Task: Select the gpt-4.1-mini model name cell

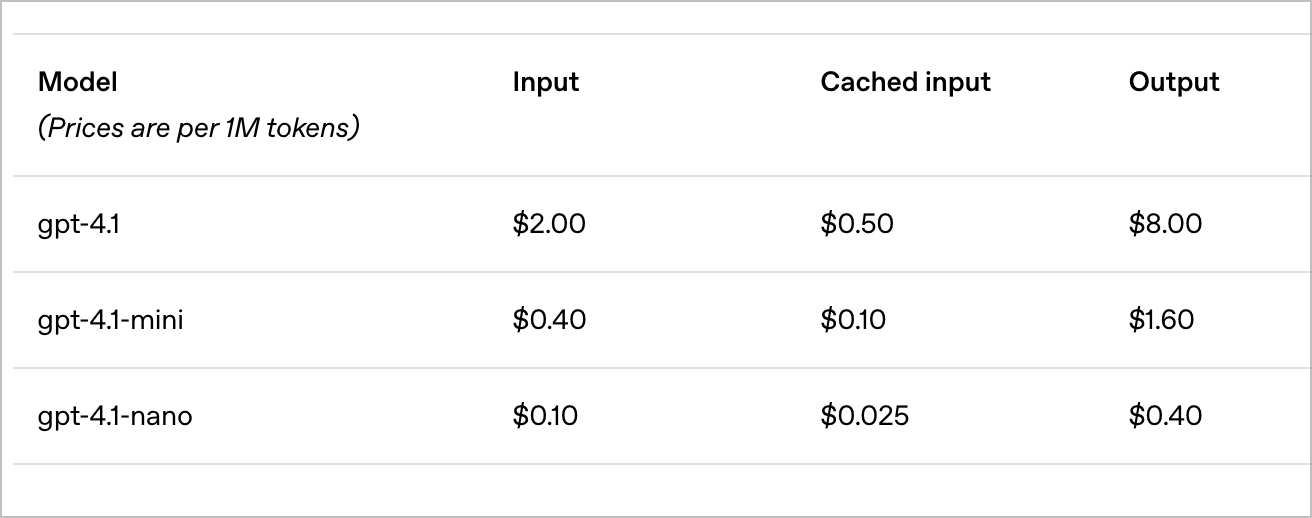Action: tap(110, 320)
